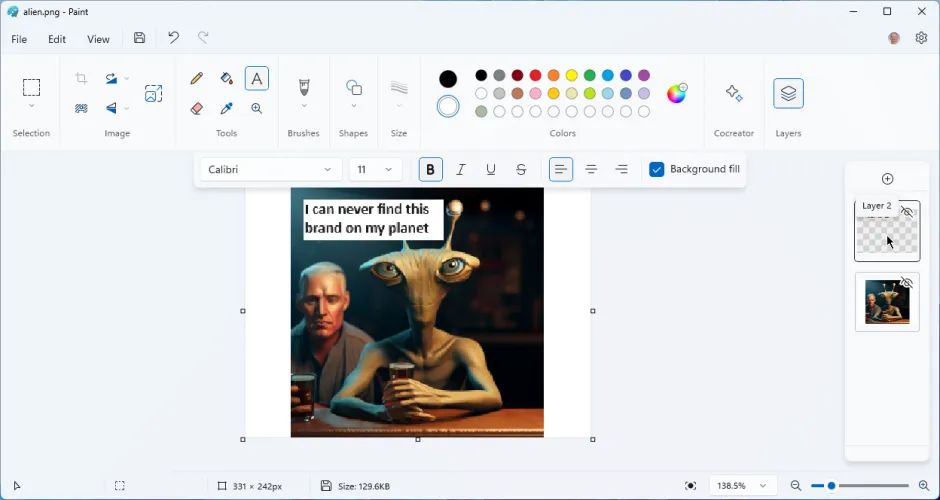Open the 138.5% zoom level dropdown
This screenshot has width=940, height=500.
tap(743, 486)
